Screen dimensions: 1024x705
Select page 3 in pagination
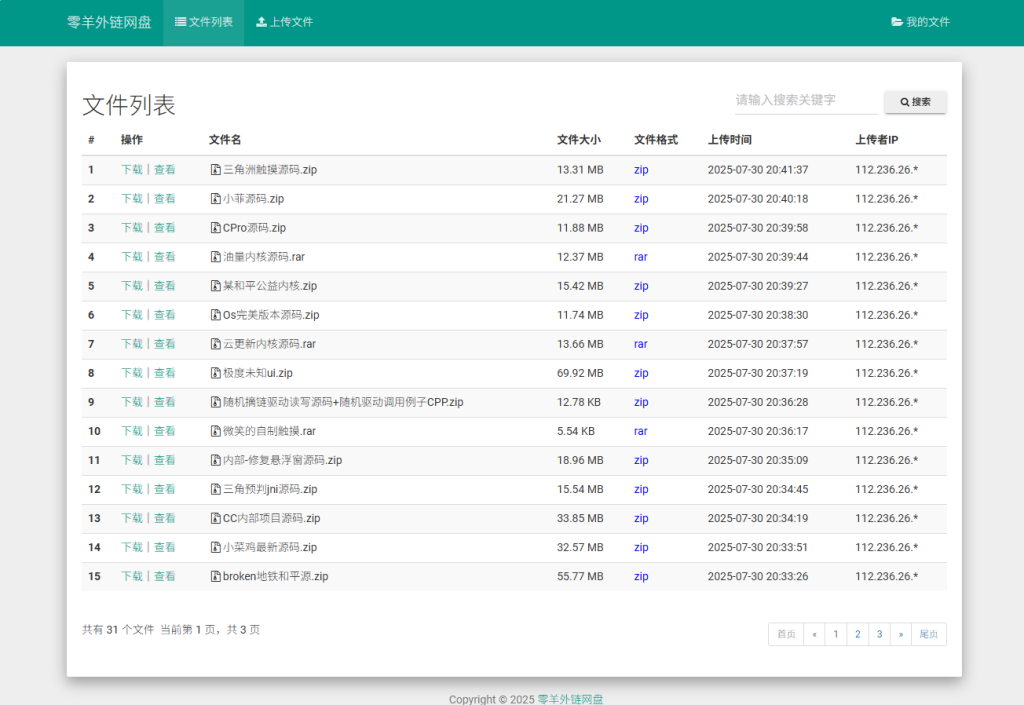point(880,634)
